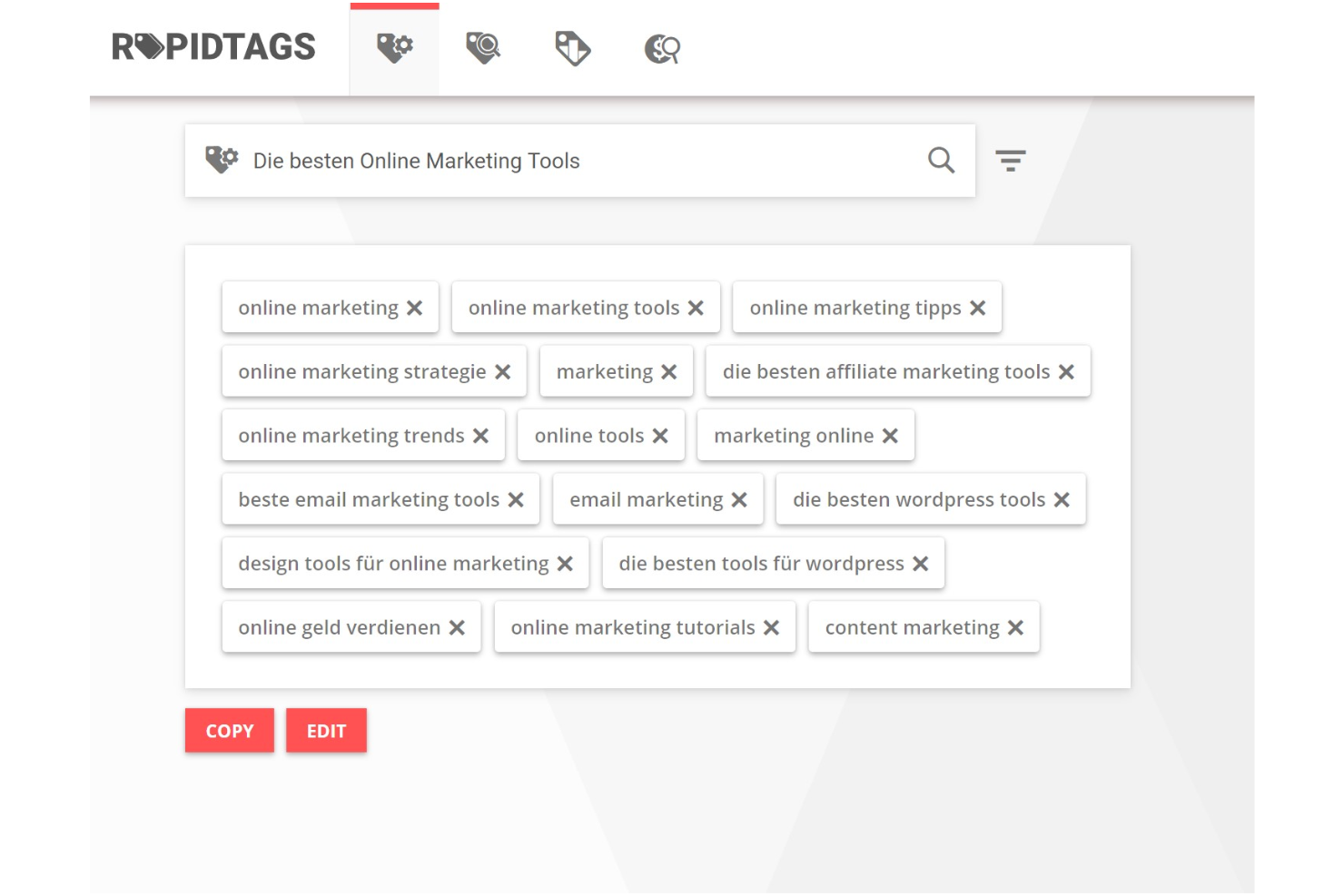Click the RAPIDTAGS logo

[212, 46]
